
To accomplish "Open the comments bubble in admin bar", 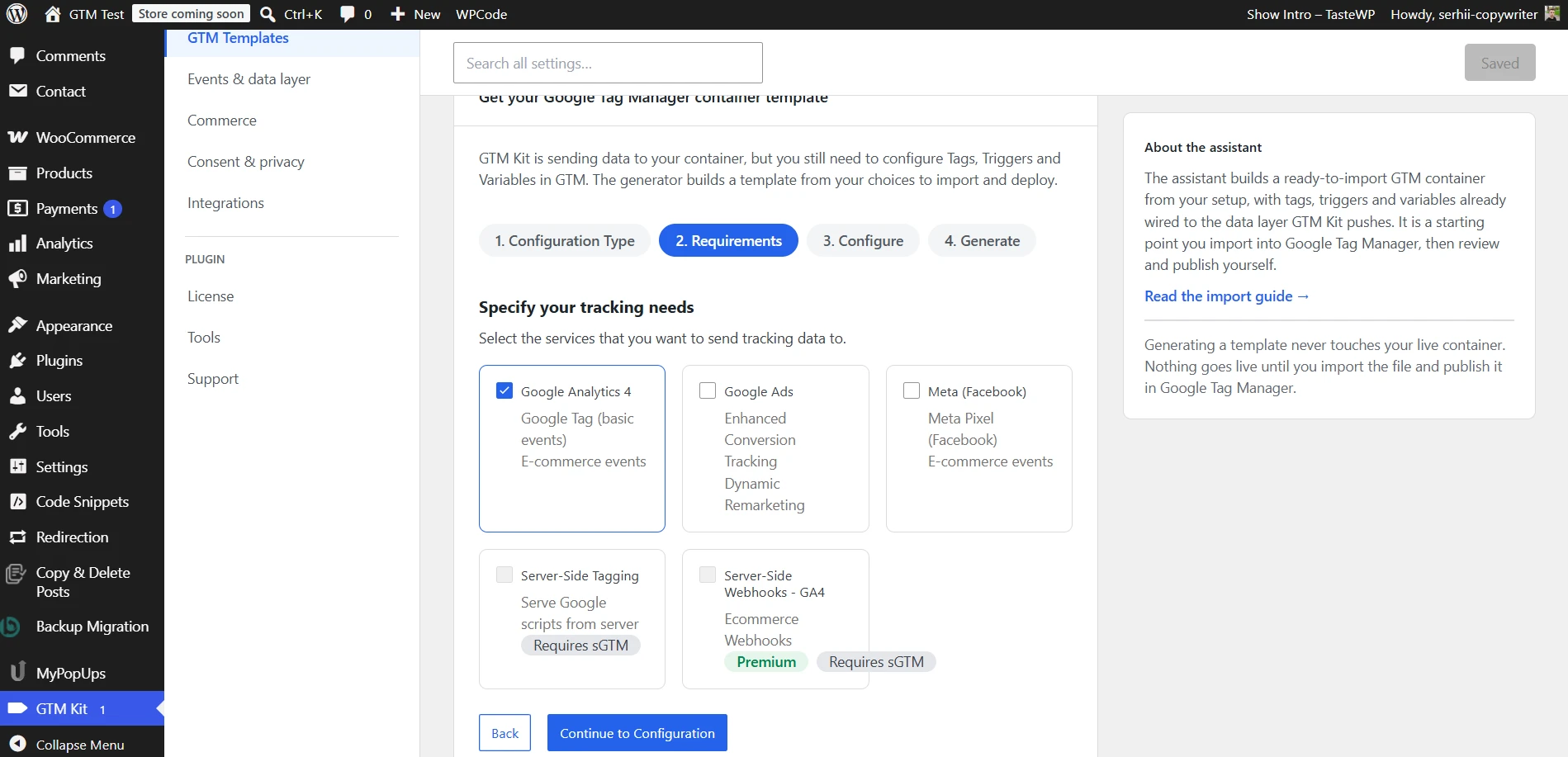I will (x=348, y=14).
